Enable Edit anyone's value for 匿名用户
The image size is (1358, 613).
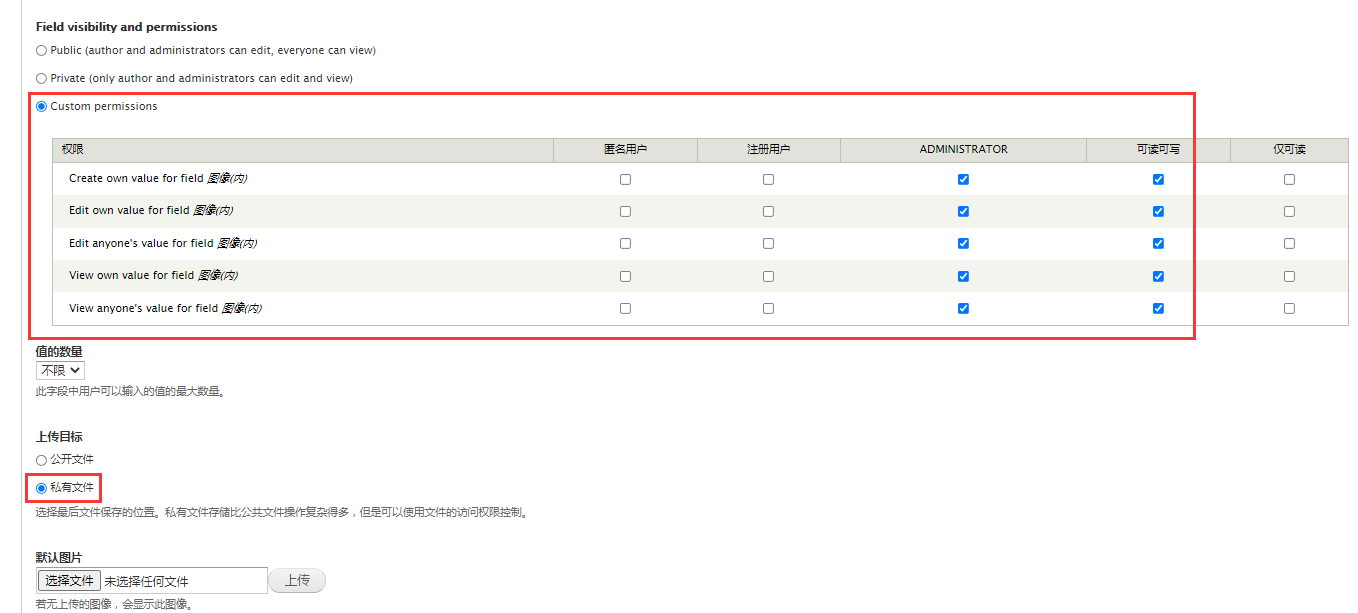625,243
